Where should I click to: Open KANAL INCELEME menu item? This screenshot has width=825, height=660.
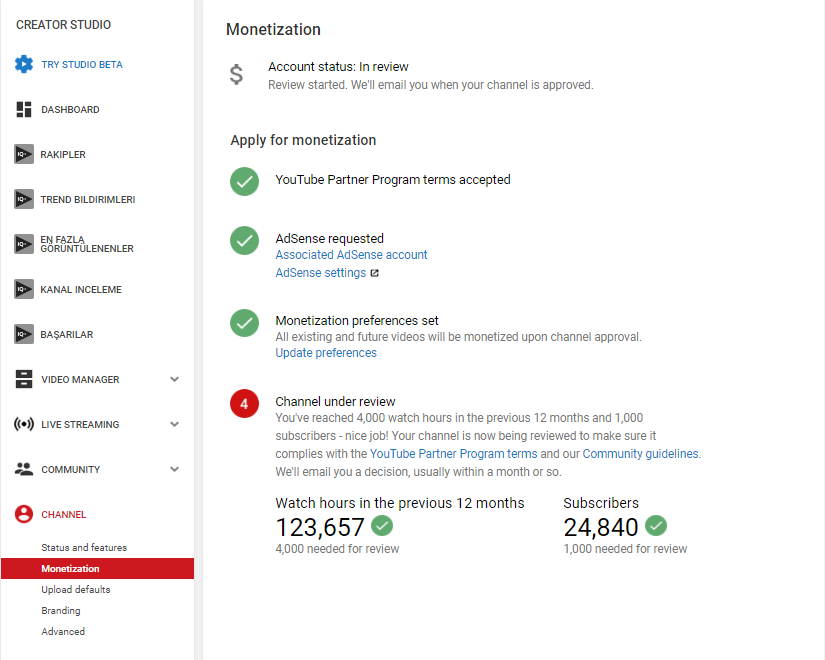pos(81,289)
